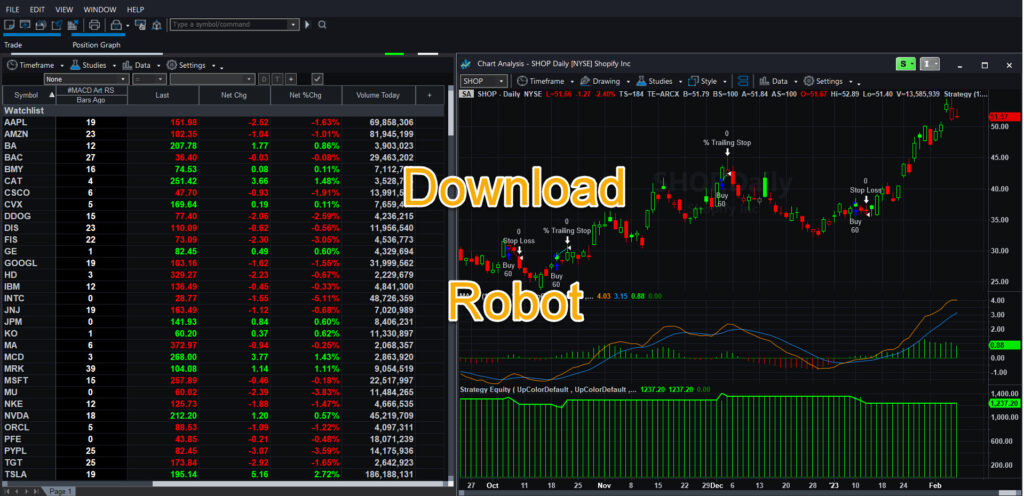The height and width of the screenshot is (496, 1024).
Task: Select the Drawing tool icon in chart toolbar
Action: coord(585,80)
